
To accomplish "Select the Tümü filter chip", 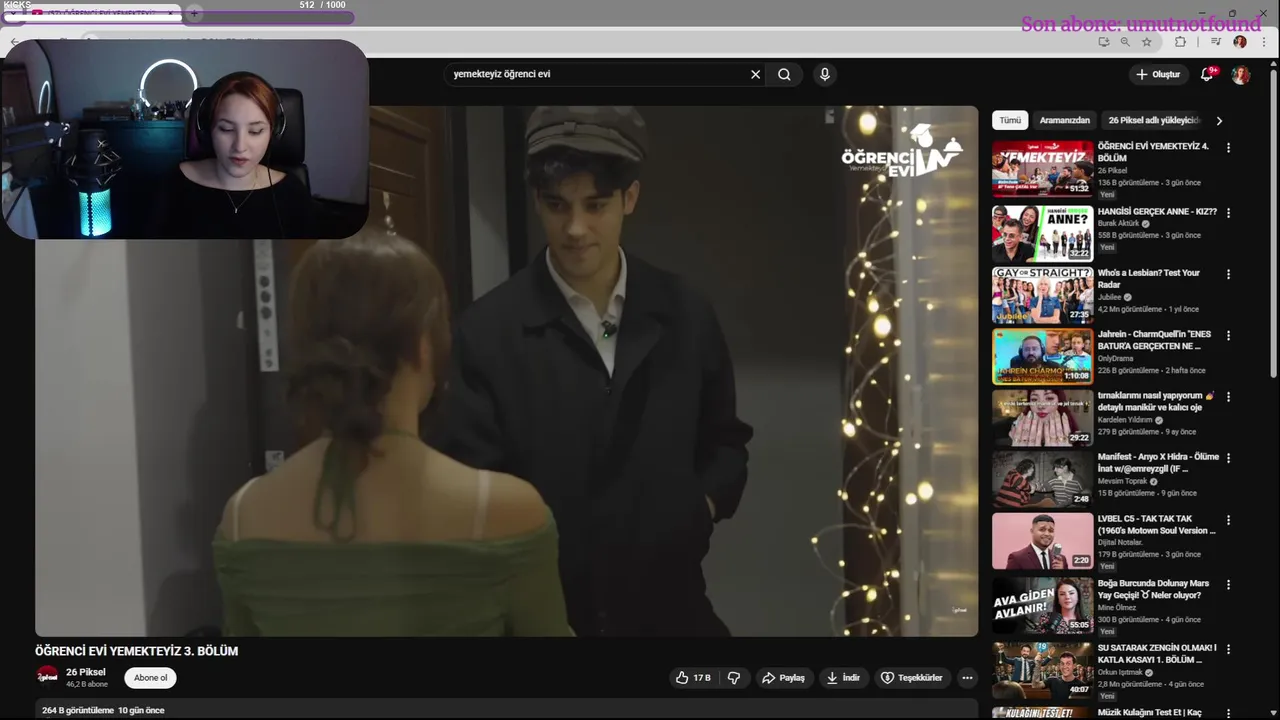I will 1011,120.
